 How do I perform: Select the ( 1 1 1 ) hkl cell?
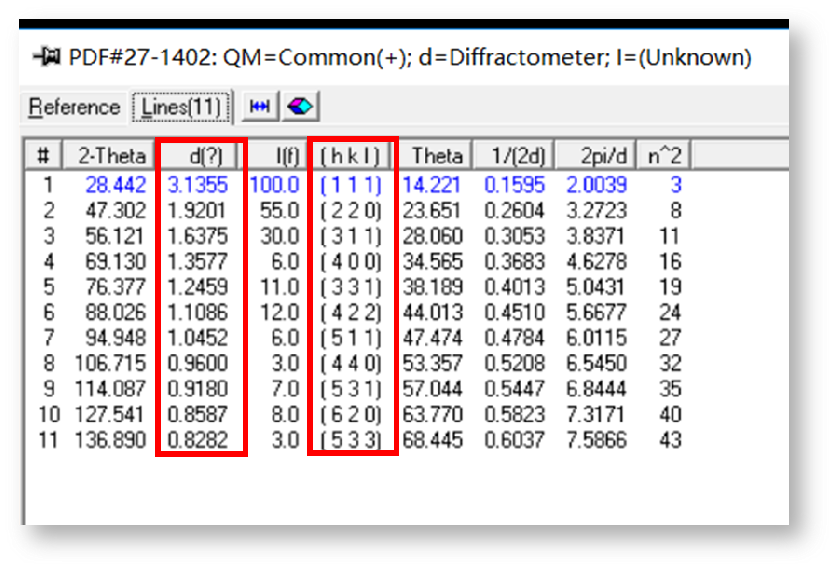[x=351, y=185]
